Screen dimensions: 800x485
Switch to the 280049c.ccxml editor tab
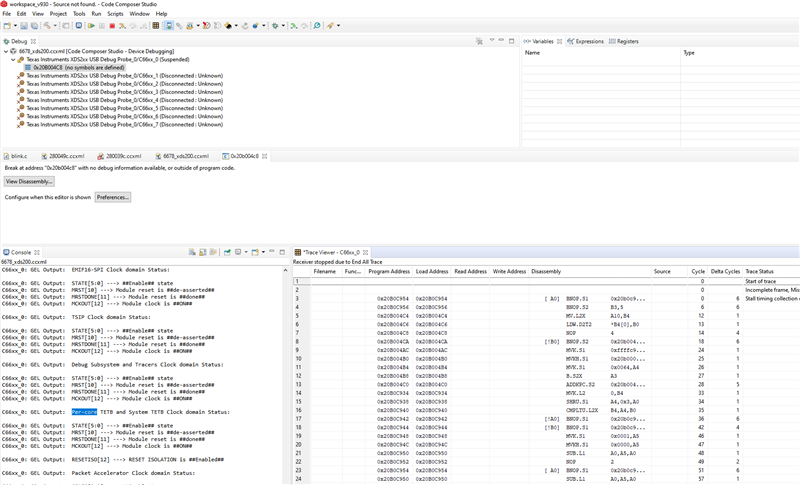tap(63, 156)
